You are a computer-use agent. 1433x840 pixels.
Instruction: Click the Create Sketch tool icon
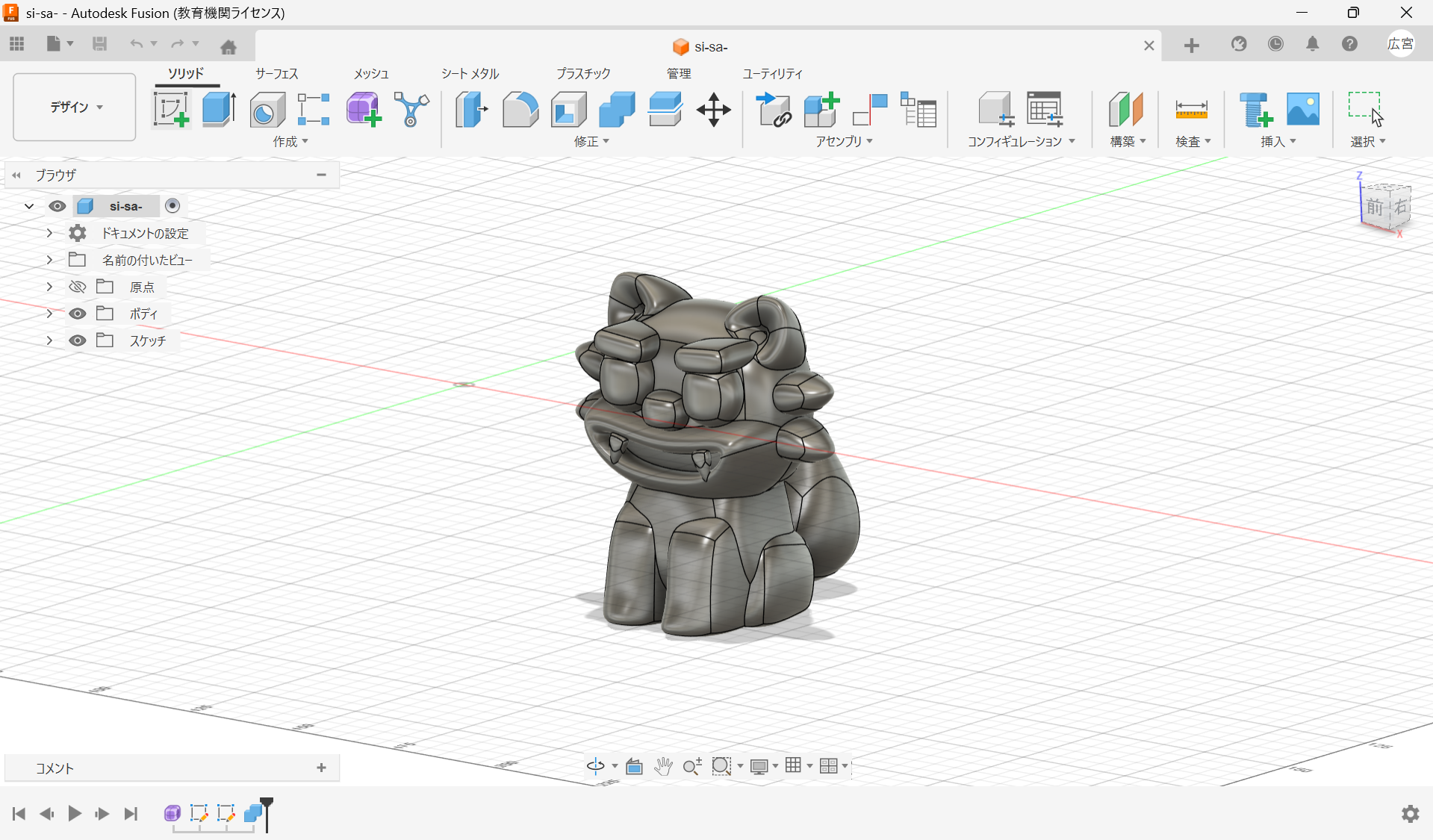(x=171, y=110)
